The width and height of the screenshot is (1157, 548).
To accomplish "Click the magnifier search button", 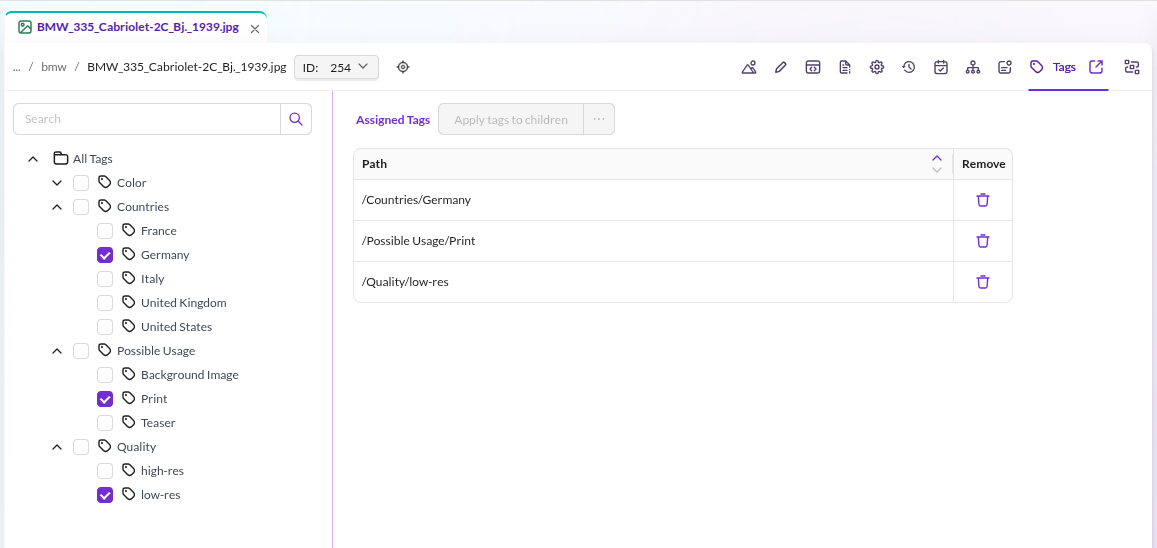I will click(296, 119).
